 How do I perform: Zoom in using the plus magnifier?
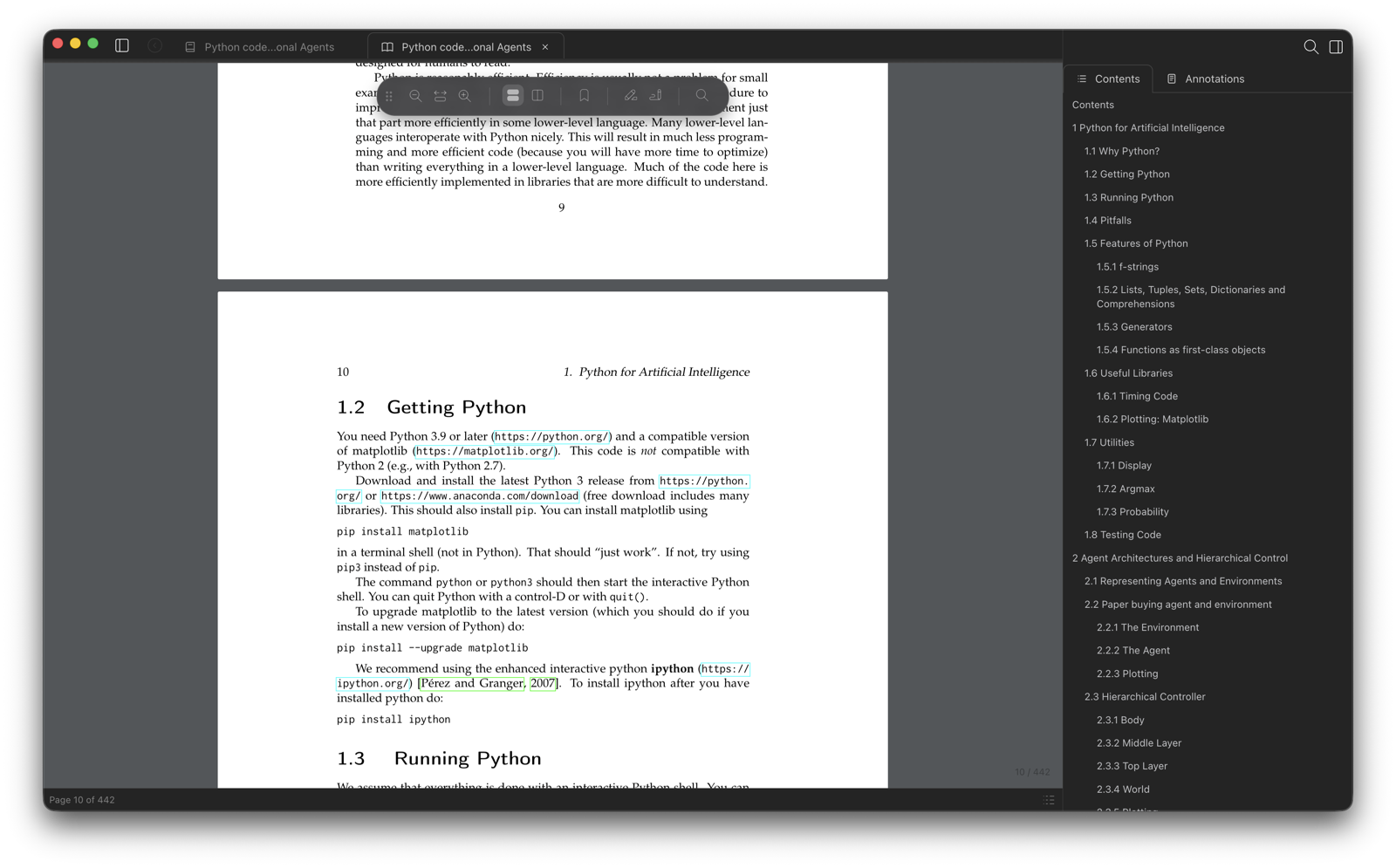click(x=465, y=96)
